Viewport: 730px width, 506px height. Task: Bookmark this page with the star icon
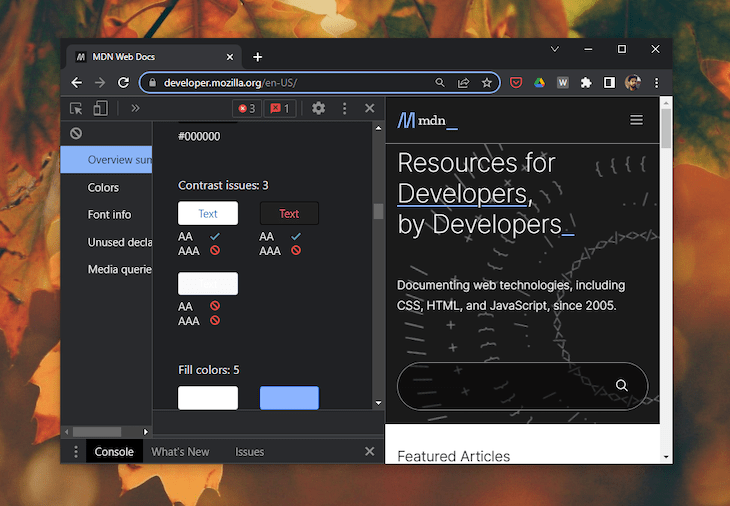(x=487, y=83)
